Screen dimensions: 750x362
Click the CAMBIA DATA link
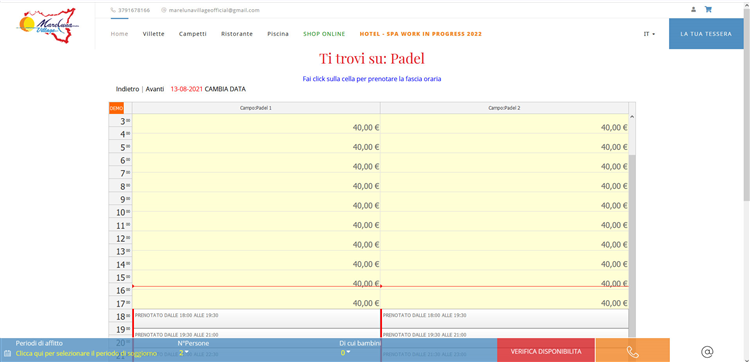pyautogui.click(x=225, y=89)
